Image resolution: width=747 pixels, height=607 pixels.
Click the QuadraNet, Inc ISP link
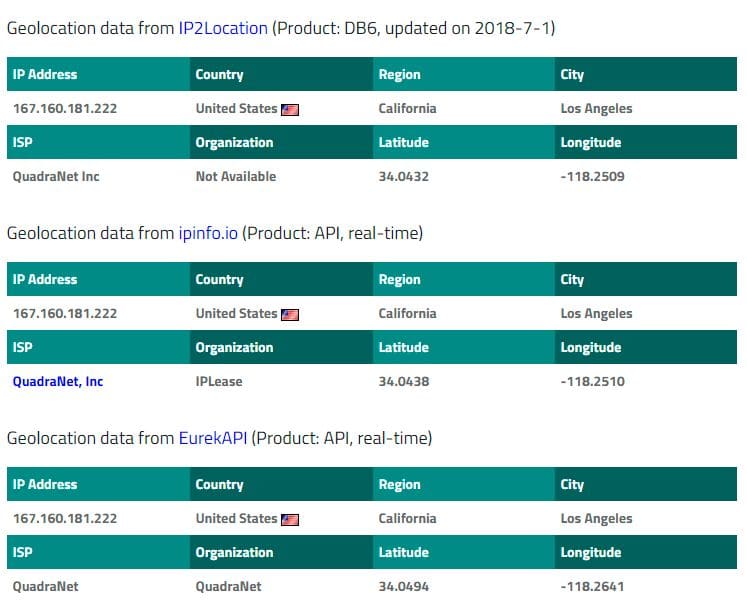pyautogui.click(x=58, y=381)
